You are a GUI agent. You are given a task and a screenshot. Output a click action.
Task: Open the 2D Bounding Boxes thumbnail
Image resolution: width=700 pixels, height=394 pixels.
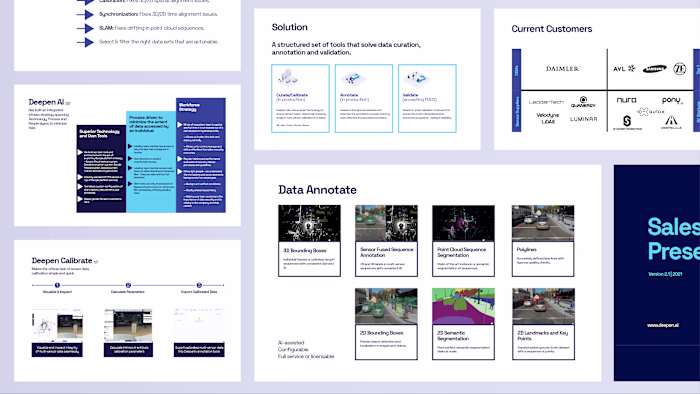coord(387,306)
